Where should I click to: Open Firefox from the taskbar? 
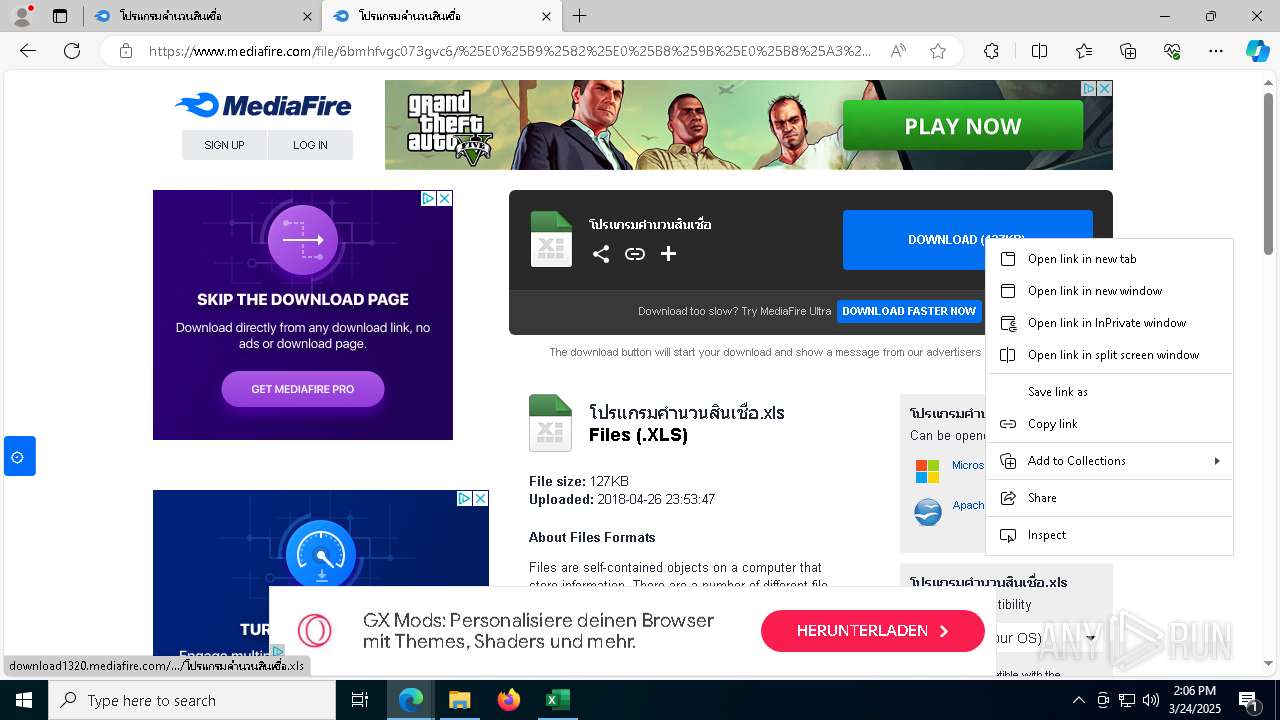point(508,700)
